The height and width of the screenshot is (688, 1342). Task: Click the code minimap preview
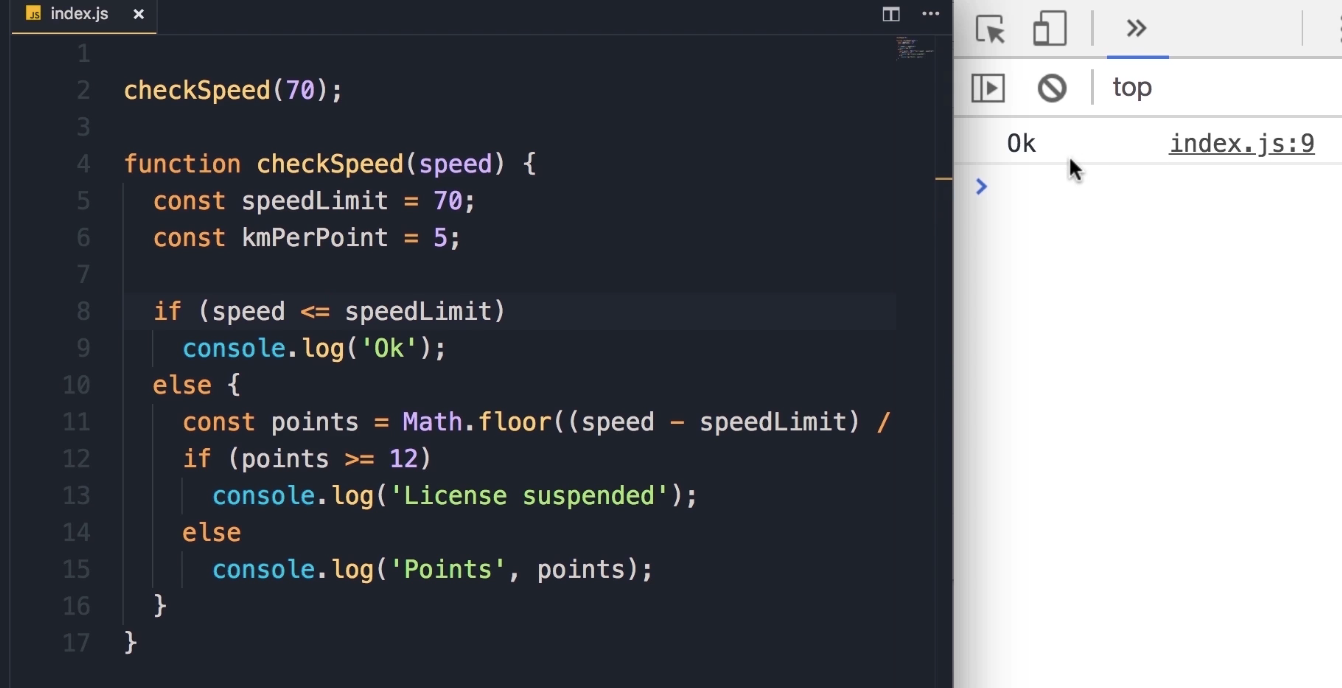click(914, 48)
